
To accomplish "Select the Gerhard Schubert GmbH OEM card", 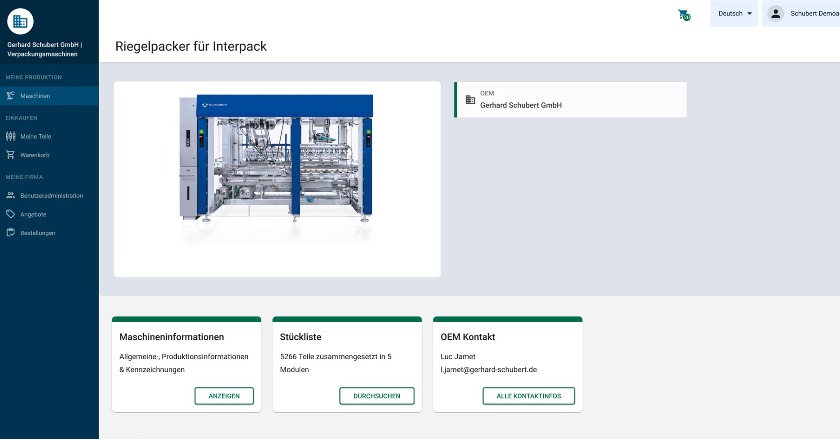I will tap(570, 100).
